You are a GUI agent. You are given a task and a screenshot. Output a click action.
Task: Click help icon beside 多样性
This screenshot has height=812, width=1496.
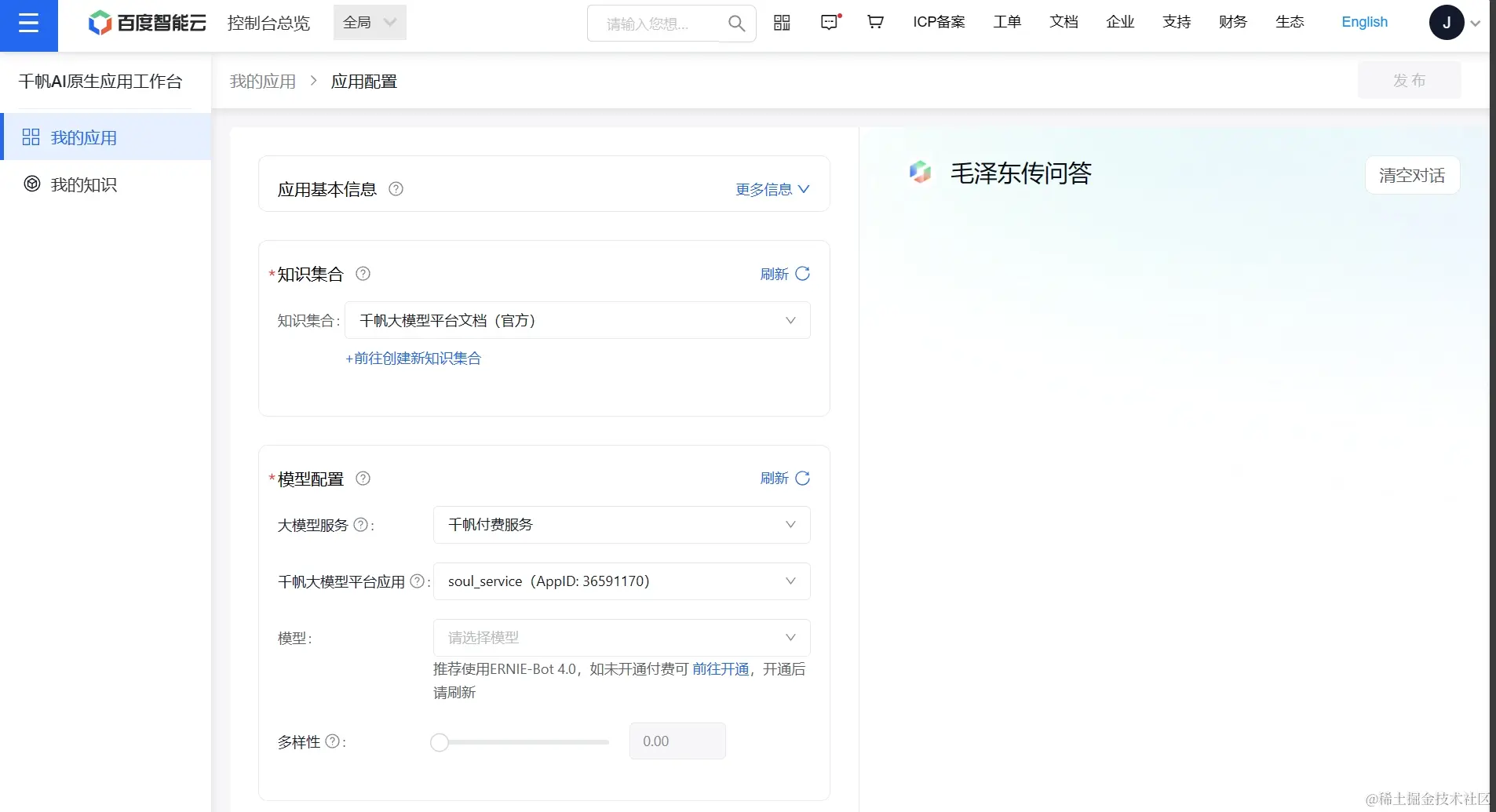(332, 741)
